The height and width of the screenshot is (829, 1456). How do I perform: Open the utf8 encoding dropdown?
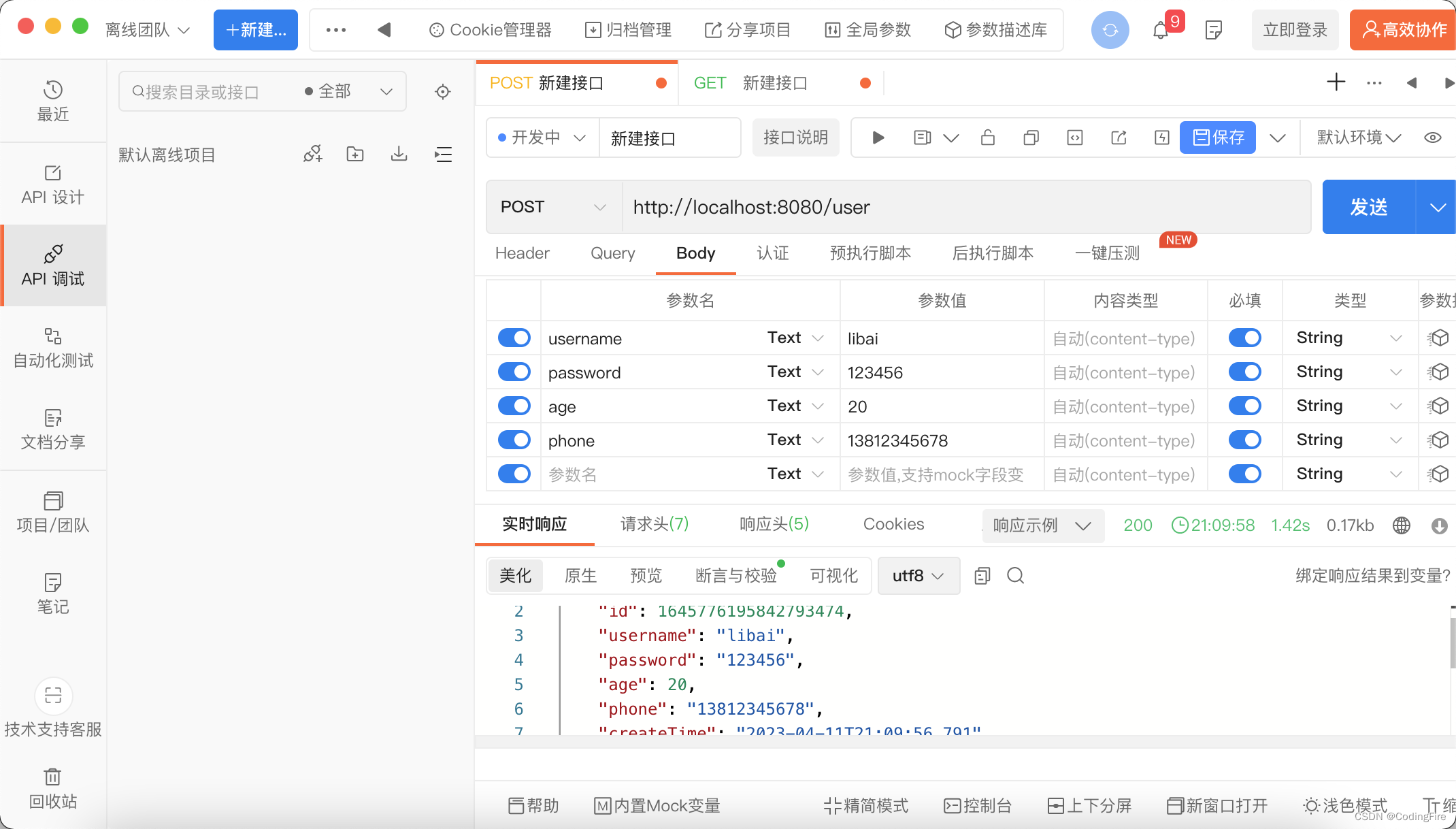pyautogui.click(x=919, y=576)
